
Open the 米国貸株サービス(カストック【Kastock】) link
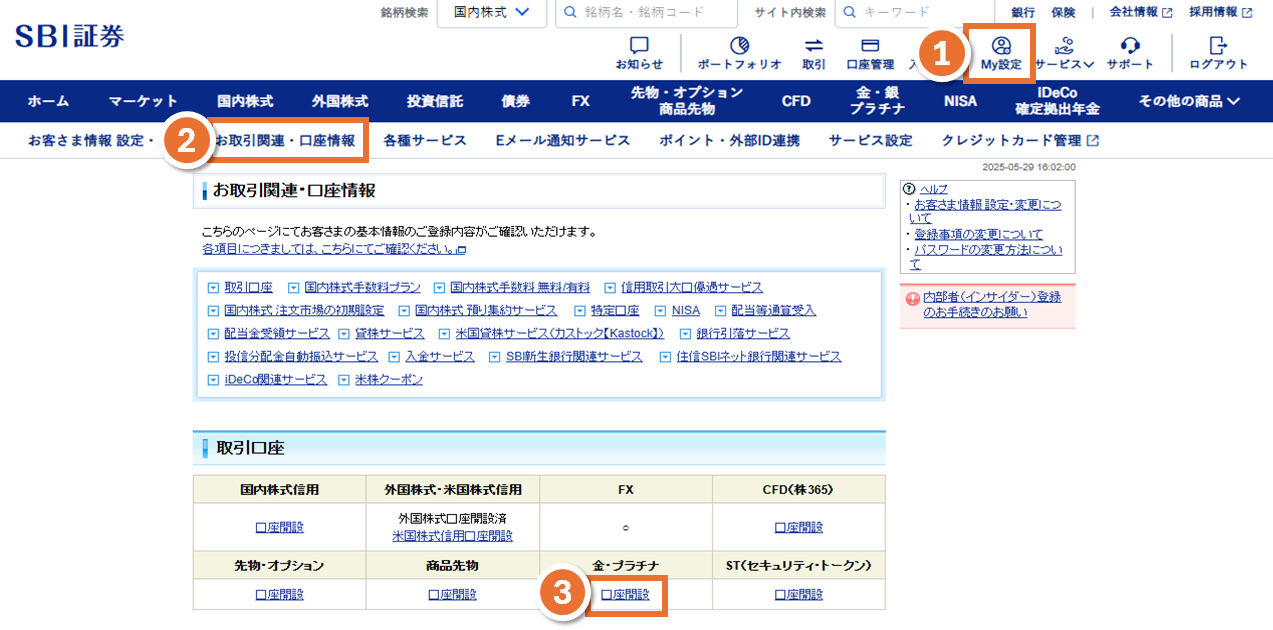click(x=560, y=334)
